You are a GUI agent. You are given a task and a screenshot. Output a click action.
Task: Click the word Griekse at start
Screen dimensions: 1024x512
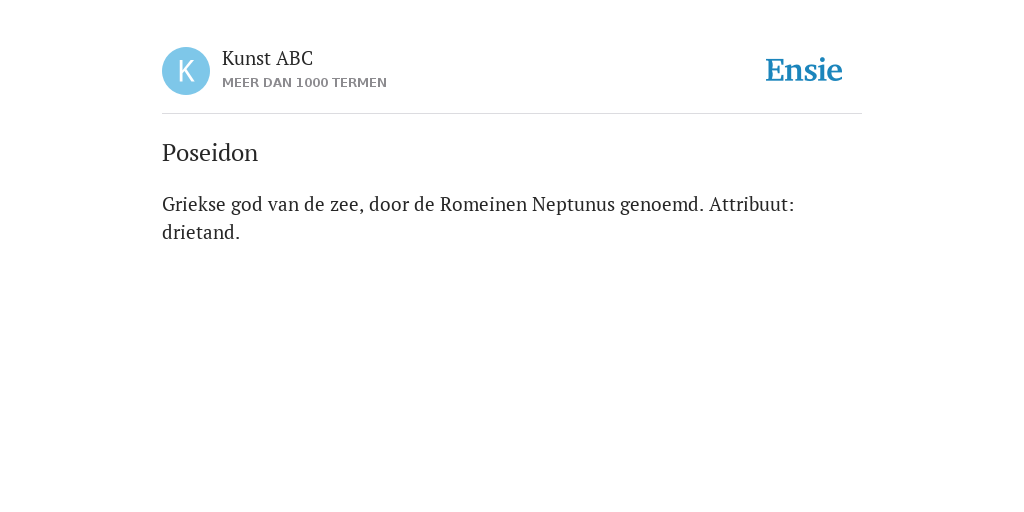click(x=193, y=204)
